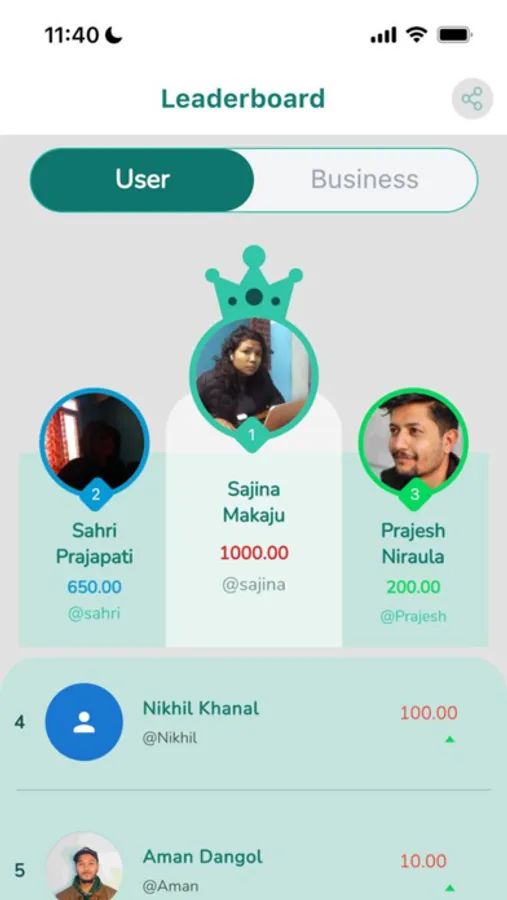Select the blue rank 2 diamond badge
The width and height of the screenshot is (507, 900).
(x=95, y=494)
